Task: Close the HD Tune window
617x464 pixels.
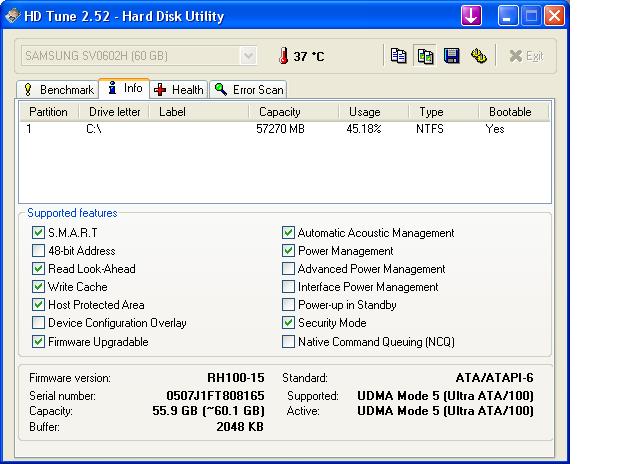Action: click(x=554, y=16)
